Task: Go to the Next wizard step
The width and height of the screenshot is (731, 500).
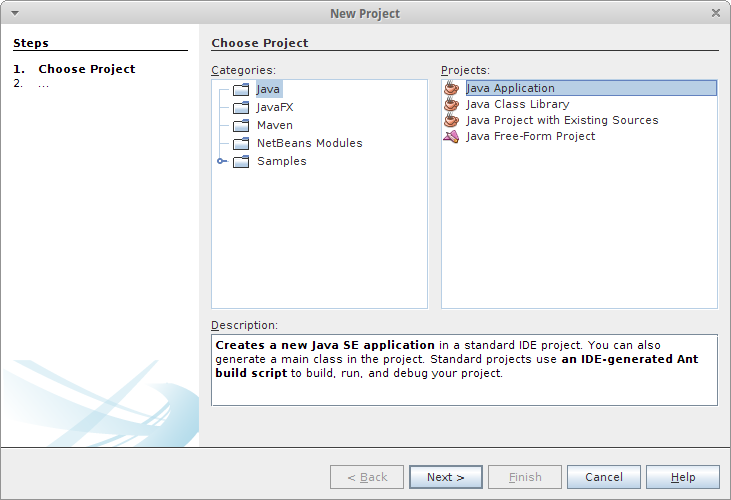Action: (446, 477)
